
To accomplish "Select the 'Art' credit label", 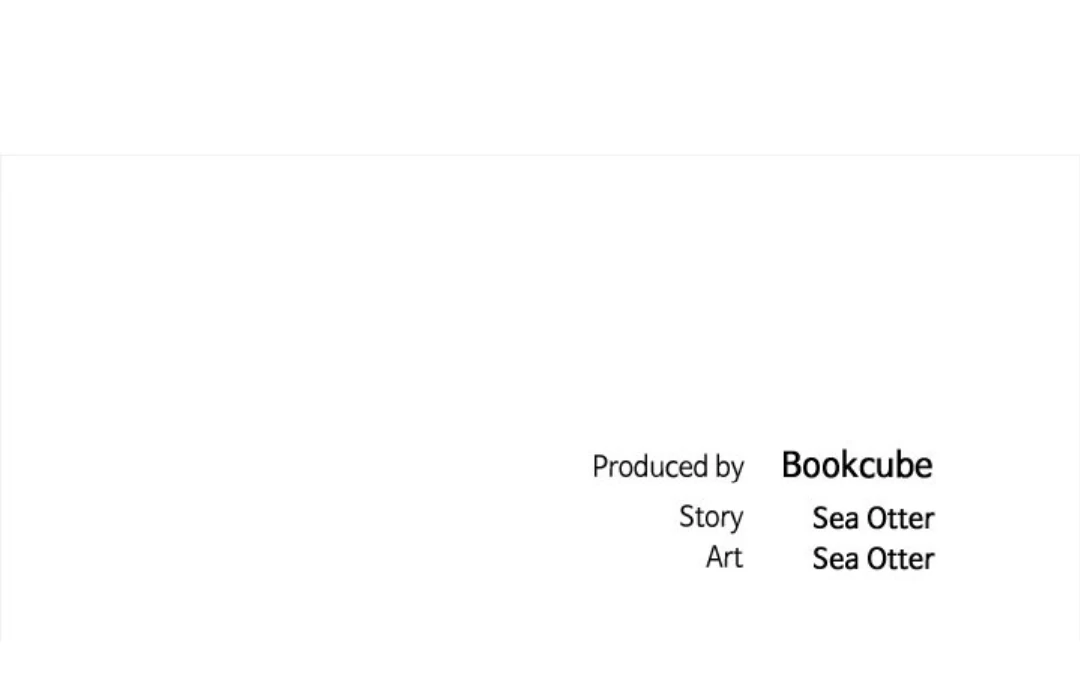I will click(724, 557).
